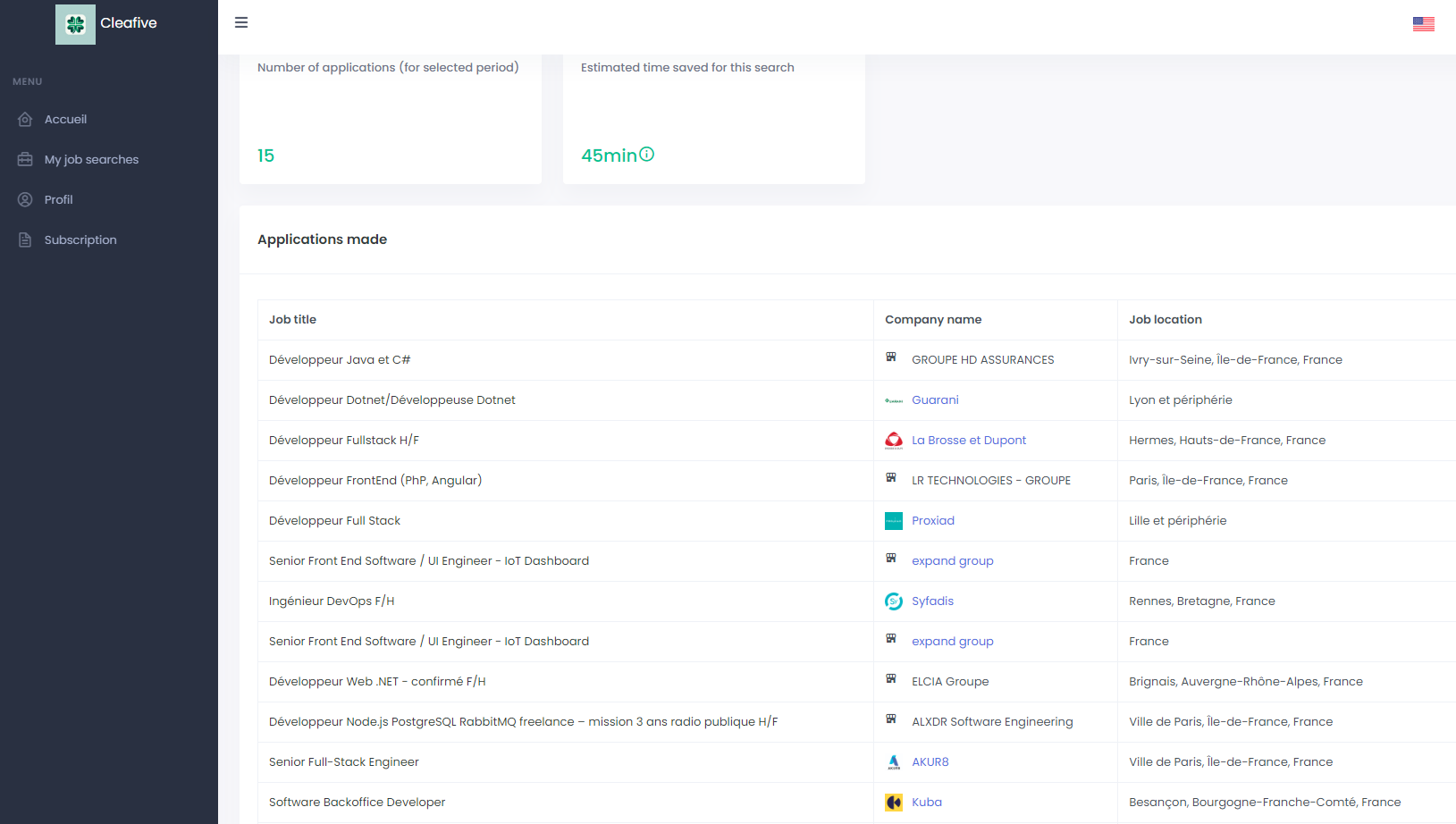1456x824 pixels.
Task: Click the Besançon, Bourgogne-Franche-Comté location
Action: pyautogui.click(x=1265, y=803)
